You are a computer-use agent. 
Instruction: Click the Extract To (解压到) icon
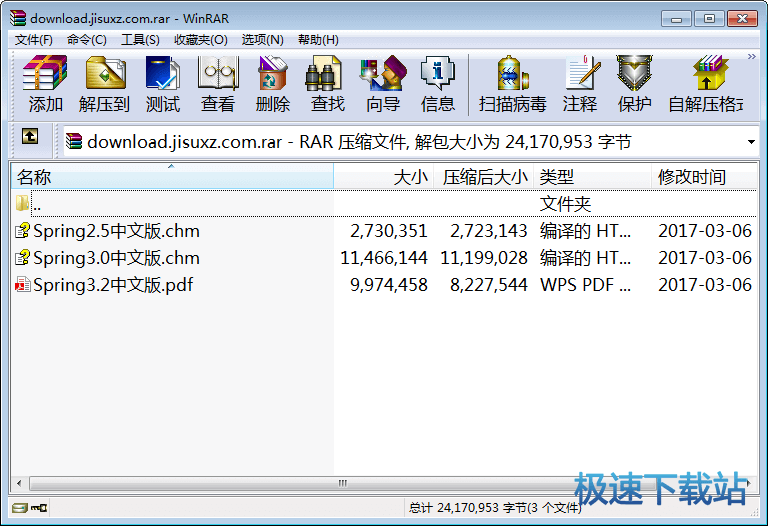[105, 73]
